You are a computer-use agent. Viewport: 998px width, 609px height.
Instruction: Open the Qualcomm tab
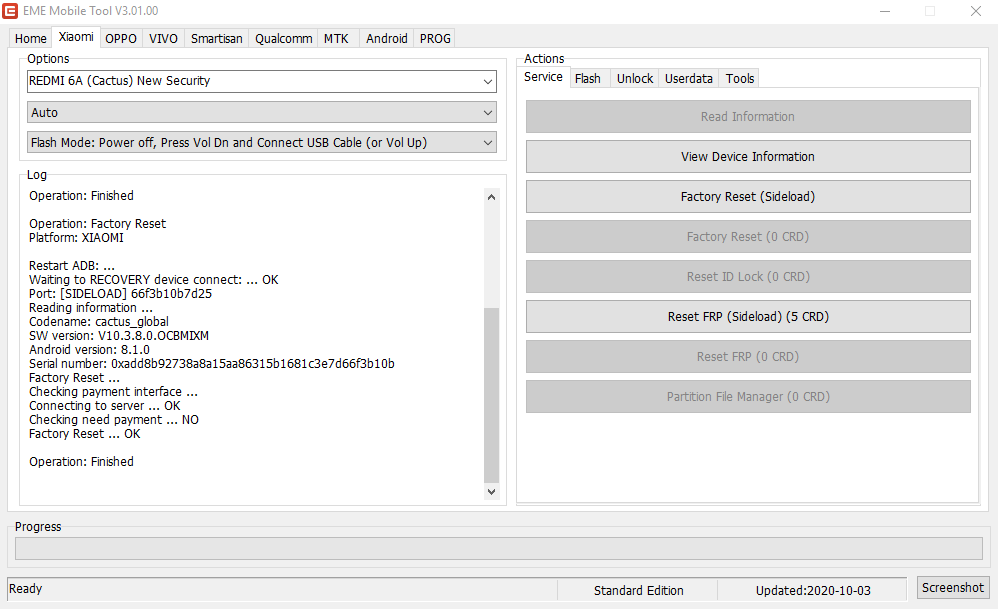pos(283,38)
